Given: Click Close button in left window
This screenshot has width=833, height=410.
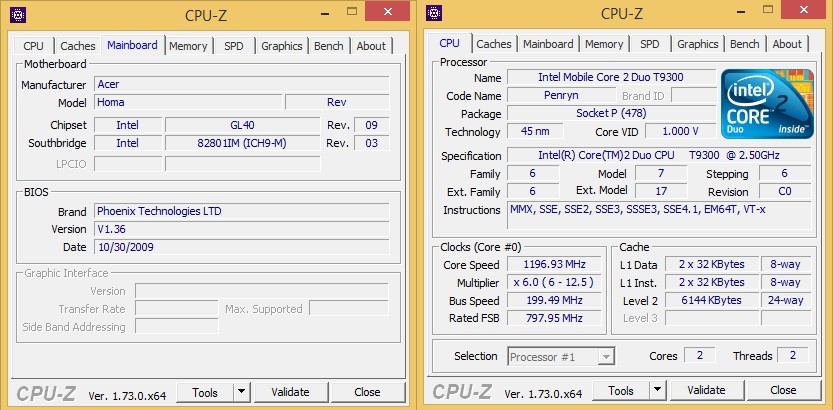Looking at the screenshot, I should click(x=367, y=392).
